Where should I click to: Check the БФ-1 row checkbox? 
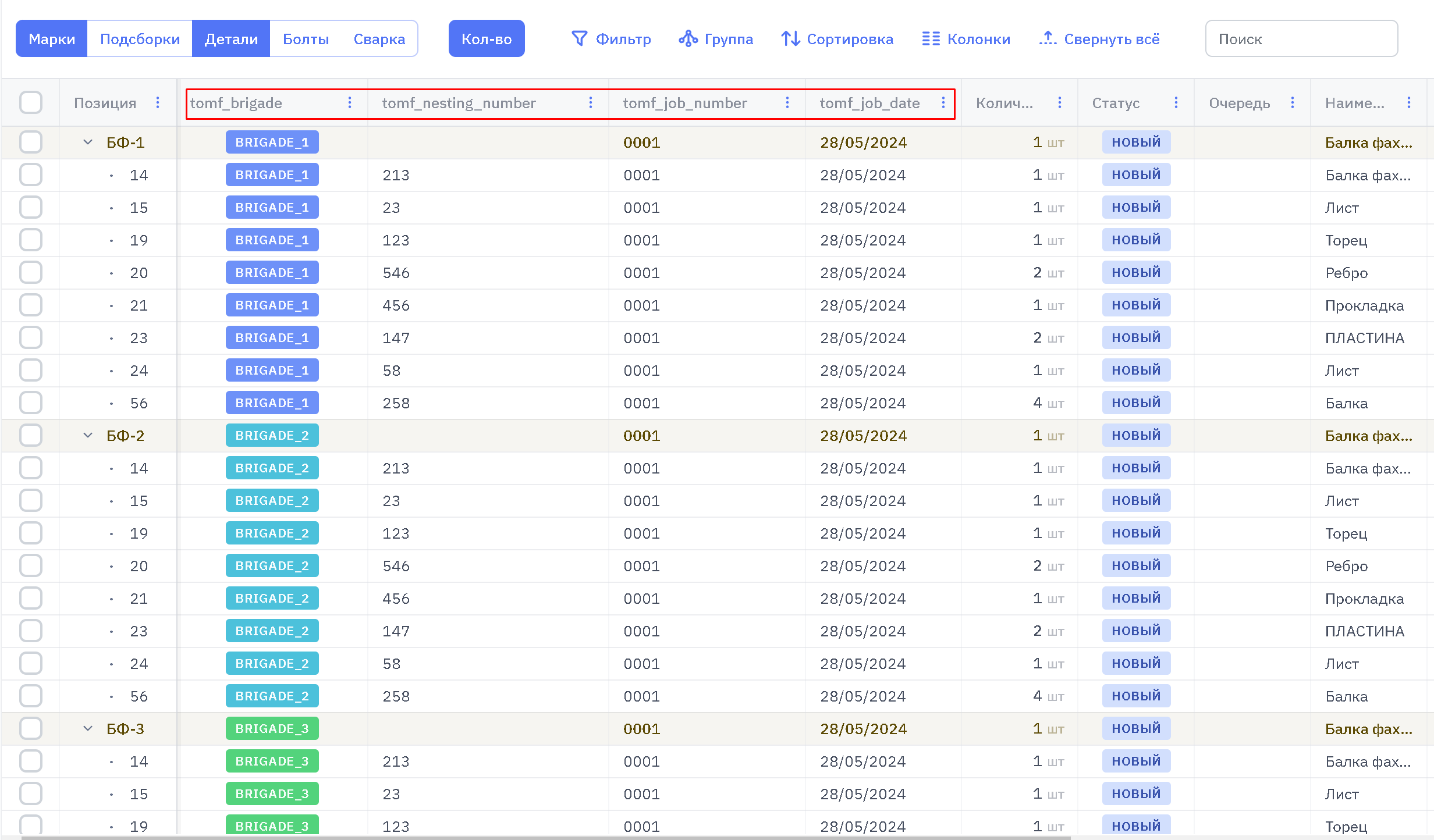[x=31, y=142]
